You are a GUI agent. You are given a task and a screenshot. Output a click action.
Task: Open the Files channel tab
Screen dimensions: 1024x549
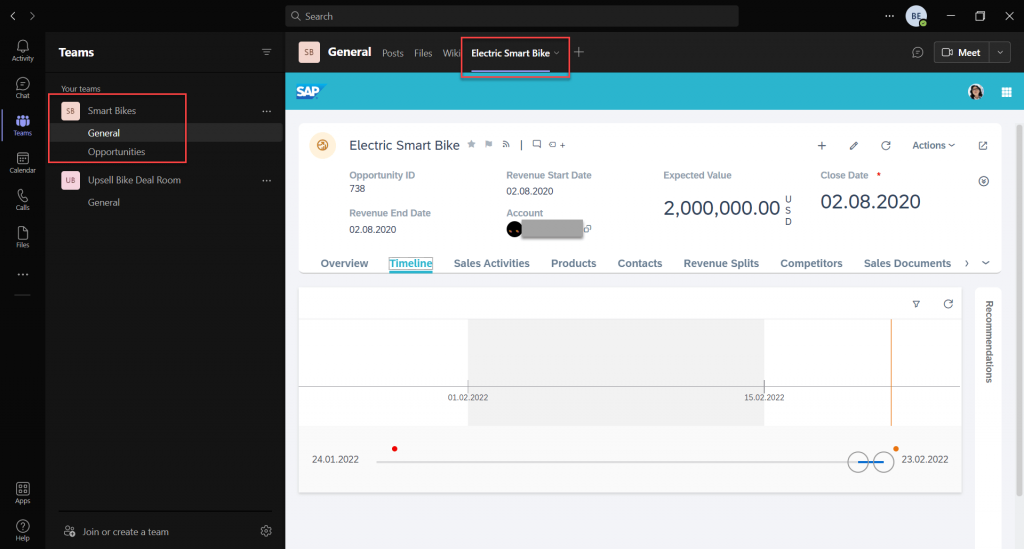point(423,53)
